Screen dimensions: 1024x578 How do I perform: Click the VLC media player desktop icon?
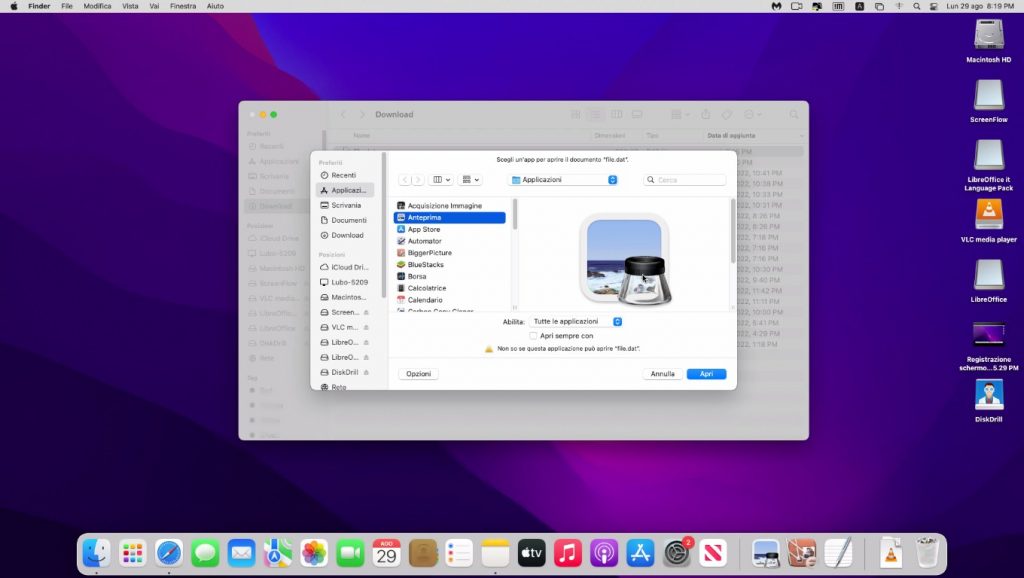click(x=988, y=216)
